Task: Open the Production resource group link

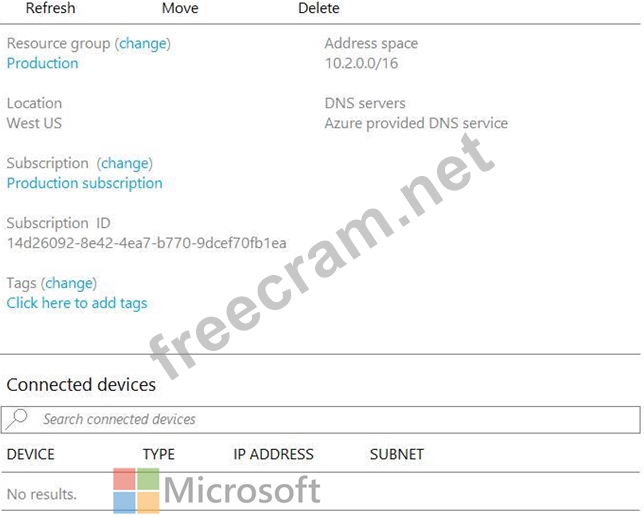Action: coord(42,63)
